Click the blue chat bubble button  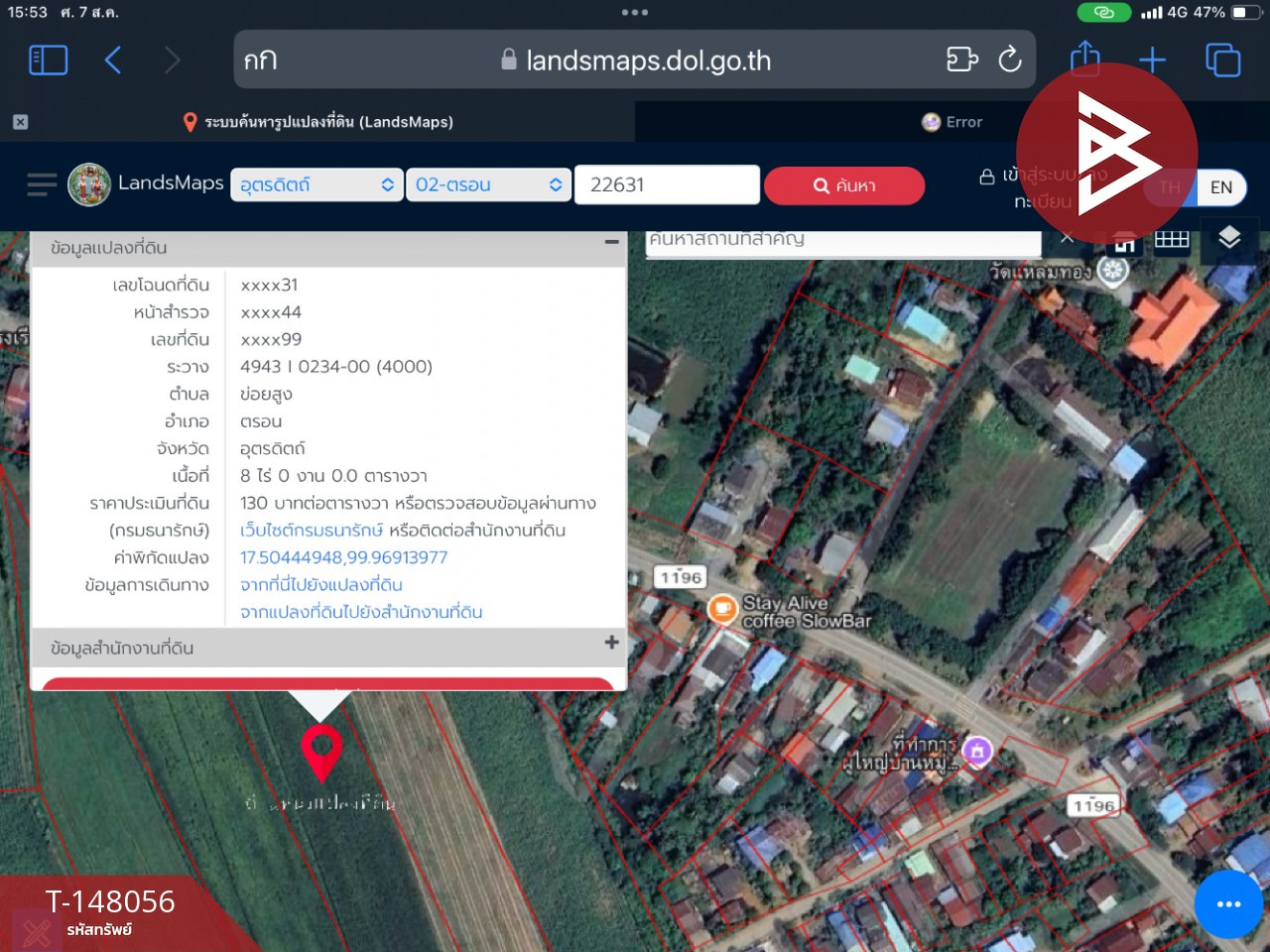pos(1228,903)
